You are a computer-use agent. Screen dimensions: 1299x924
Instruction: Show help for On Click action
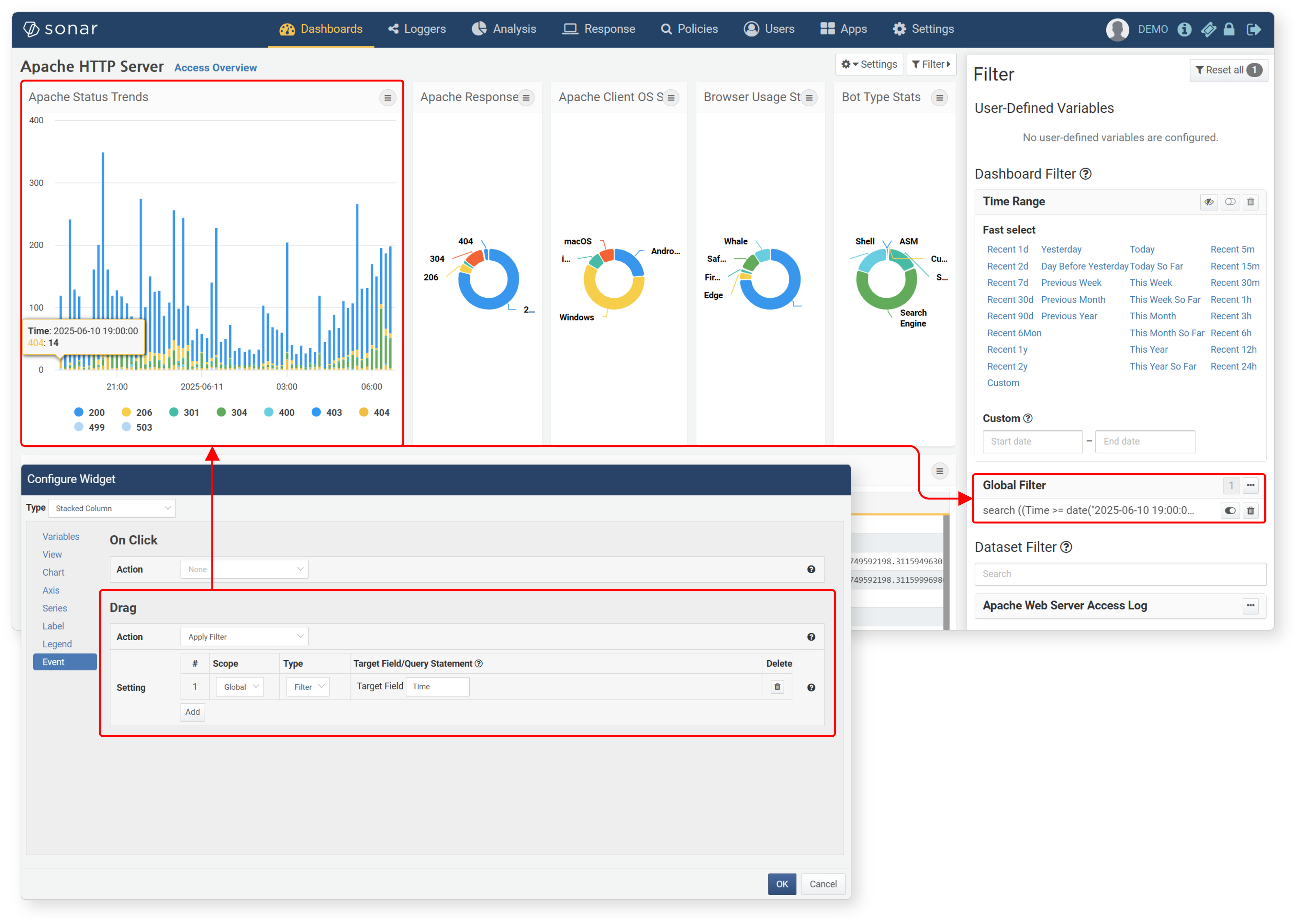(x=811, y=569)
